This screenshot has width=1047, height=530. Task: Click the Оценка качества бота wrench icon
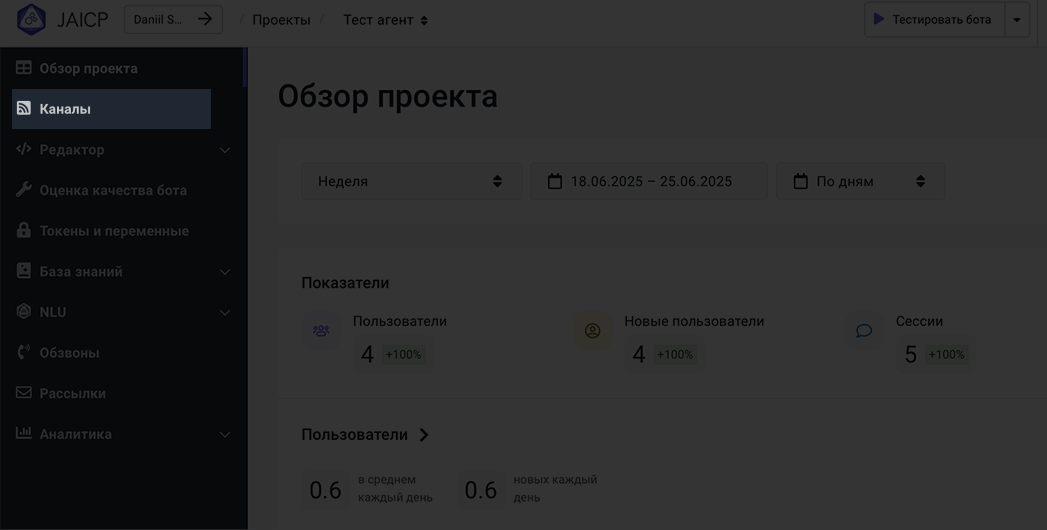coord(24,190)
